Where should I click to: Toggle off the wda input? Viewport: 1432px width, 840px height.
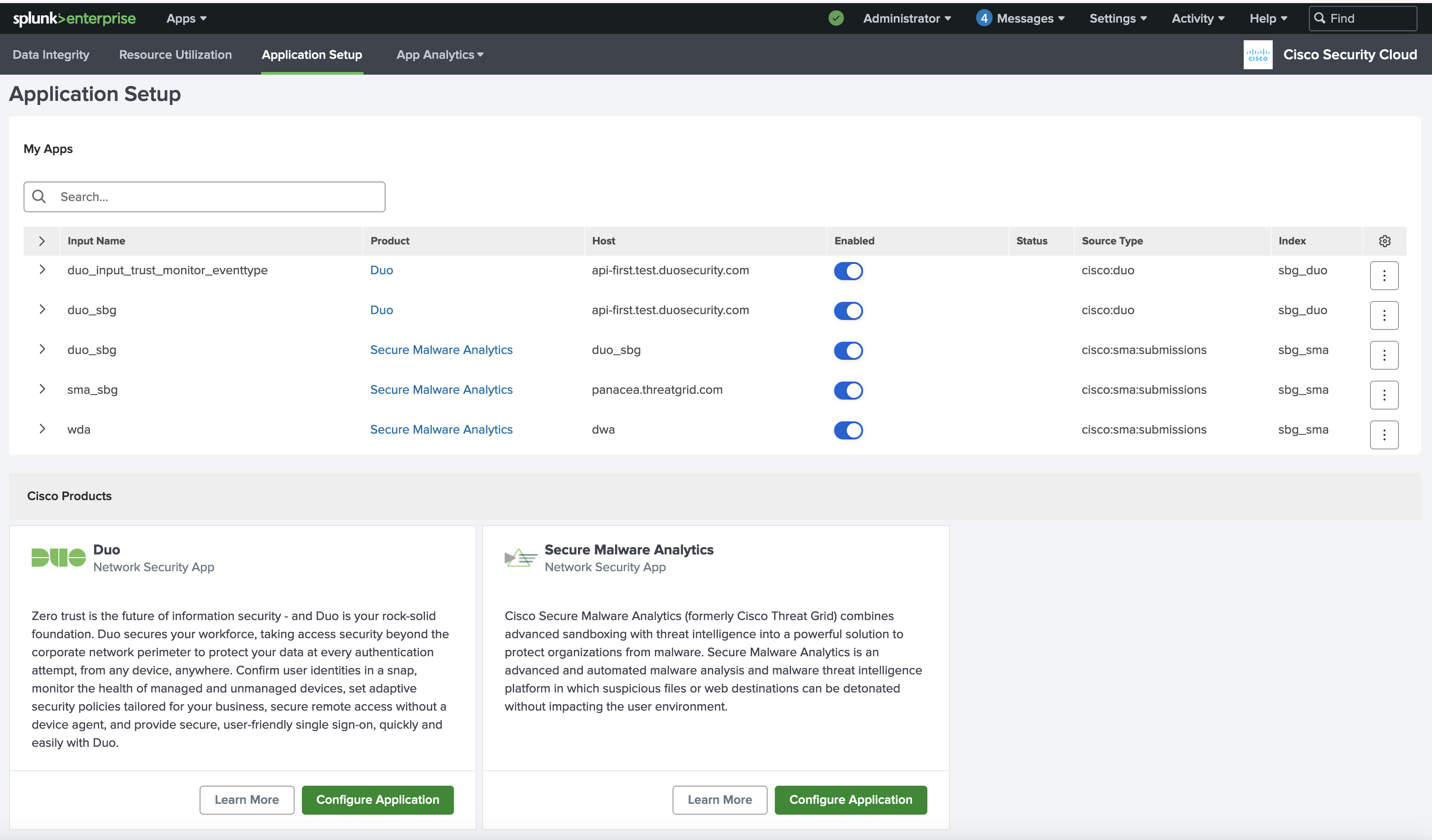point(848,430)
